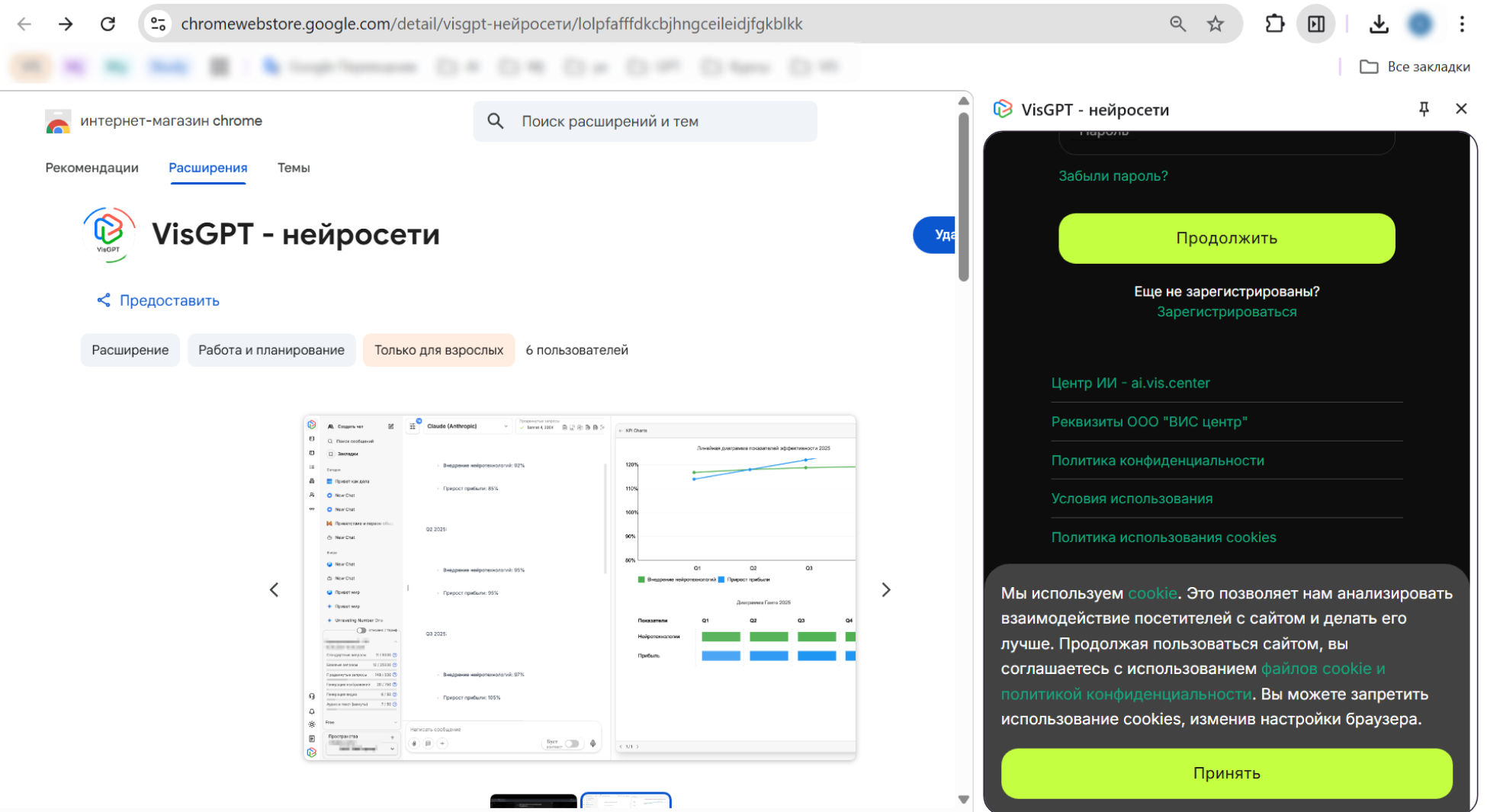1487x812 pixels.
Task: Show next screenshot with right chevron
Action: pos(886,590)
